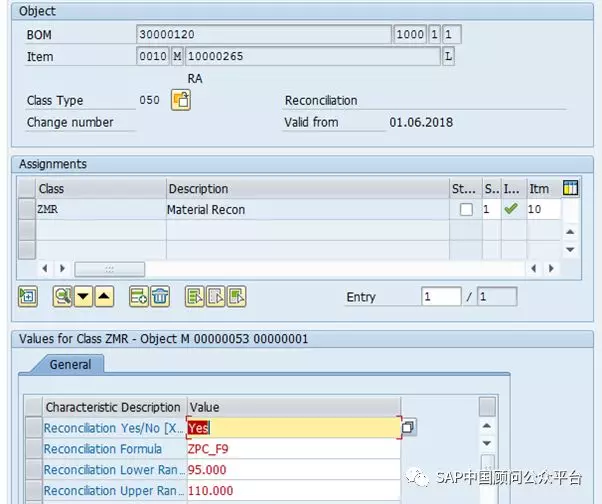Click the class type selection icon beside 050
The image size is (602, 504).
pyautogui.click(x=181, y=100)
